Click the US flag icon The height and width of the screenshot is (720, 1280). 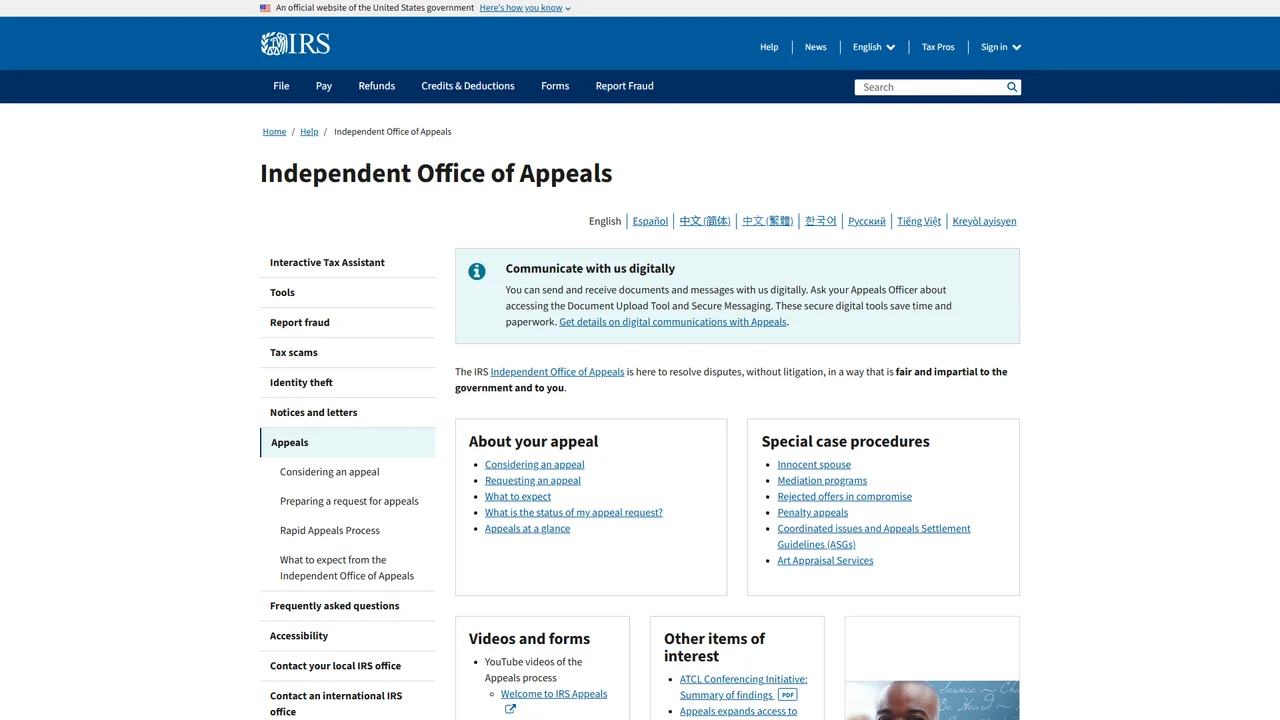[265, 8]
